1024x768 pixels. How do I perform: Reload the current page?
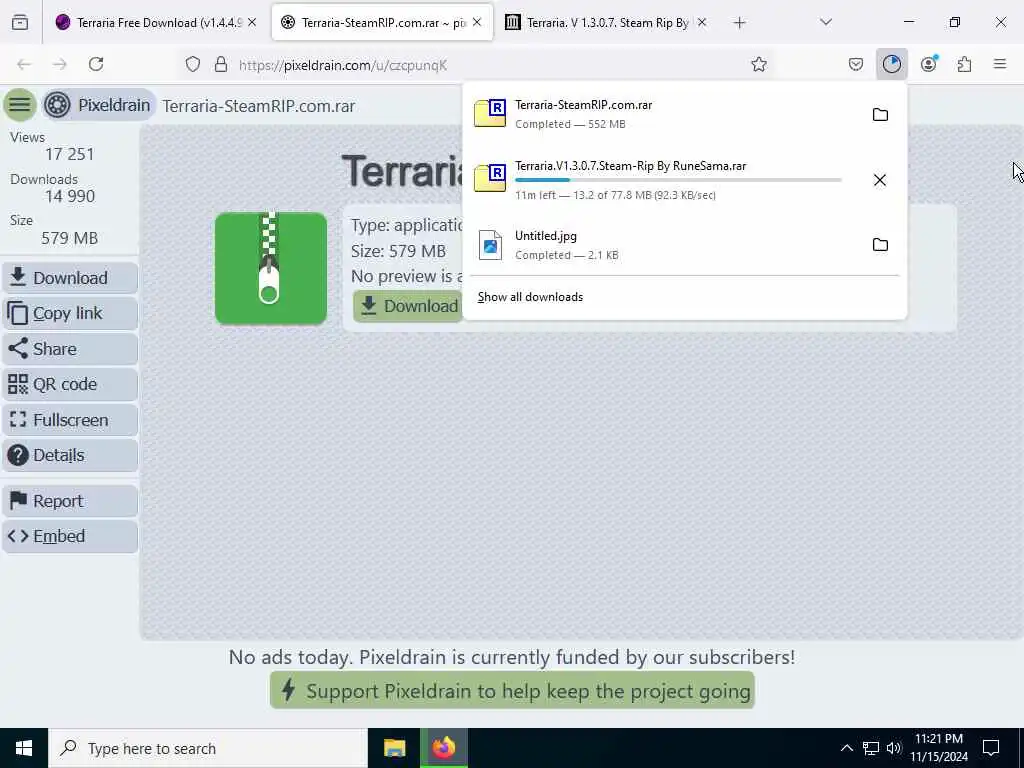96,64
